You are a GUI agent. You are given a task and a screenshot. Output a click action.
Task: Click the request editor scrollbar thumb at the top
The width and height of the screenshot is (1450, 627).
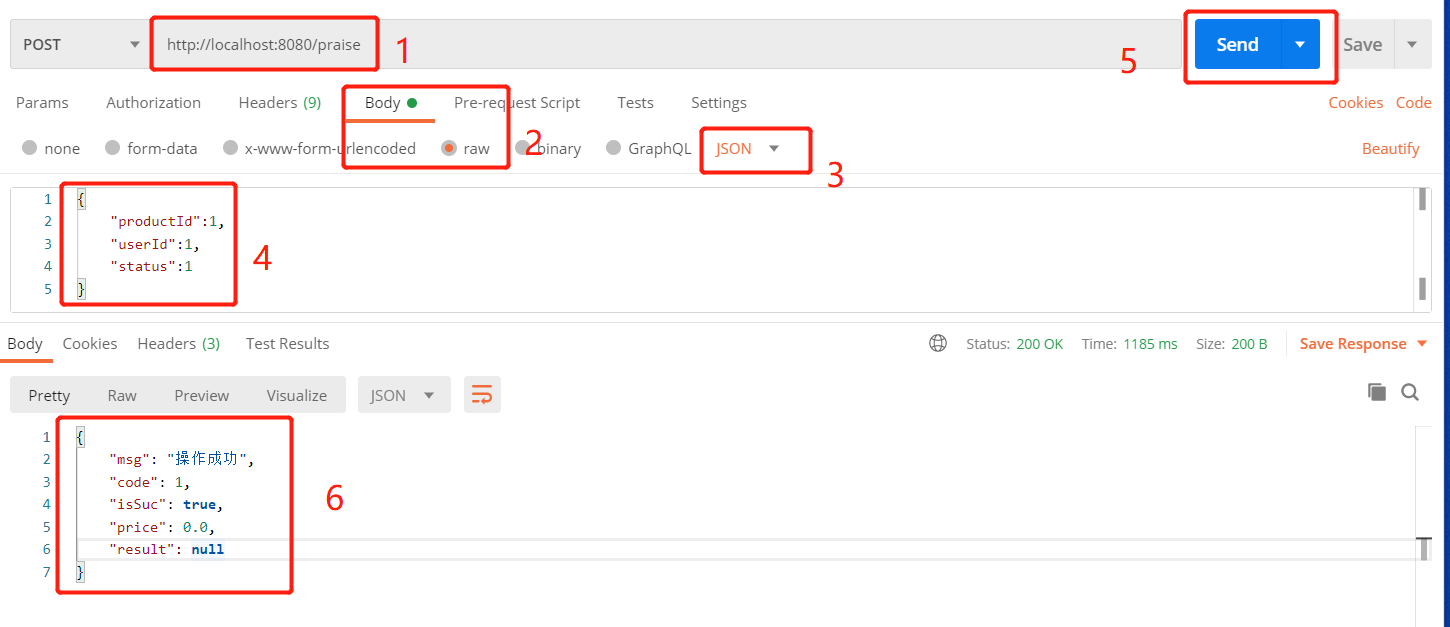click(1422, 199)
